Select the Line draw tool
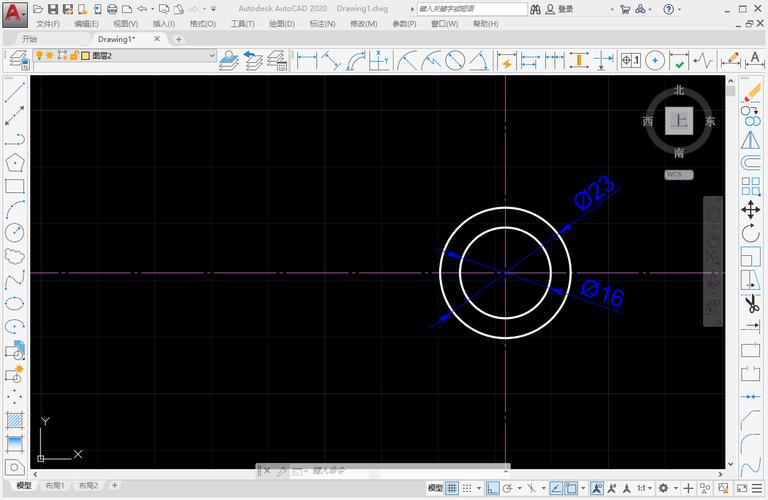This screenshot has width=768, height=500. pos(15,91)
